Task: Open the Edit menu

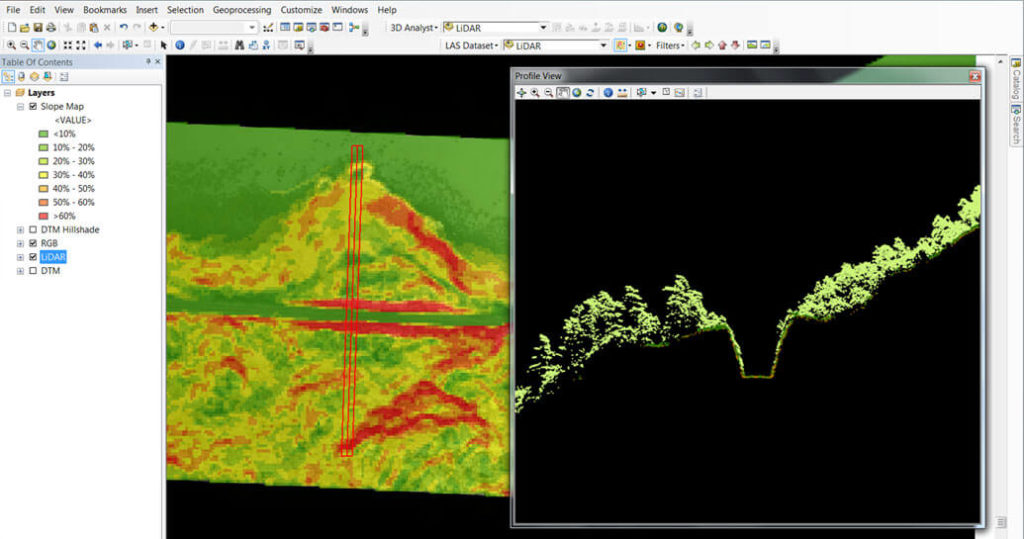Action: tap(37, 10)
